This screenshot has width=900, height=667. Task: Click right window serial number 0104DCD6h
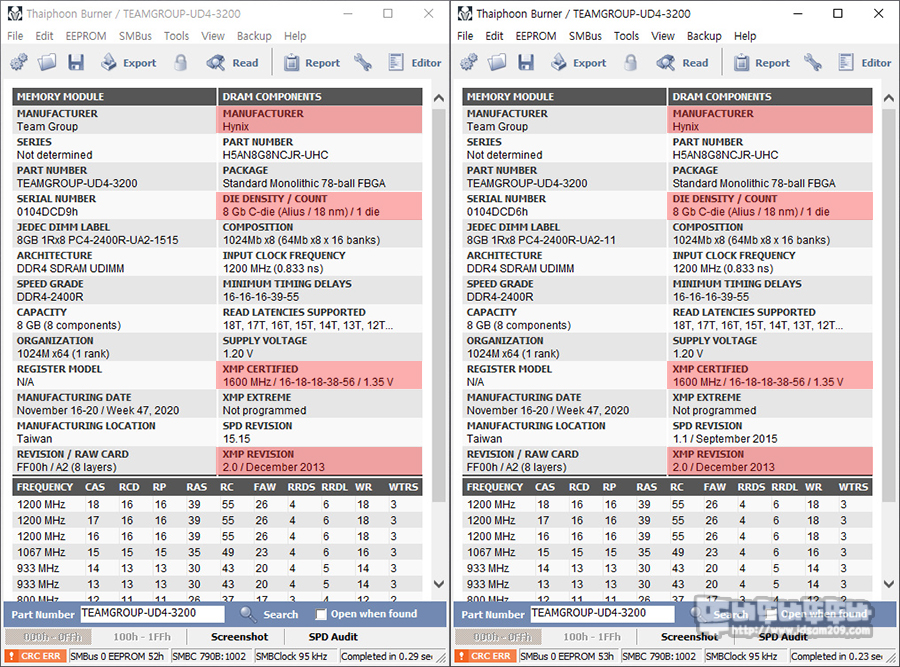497,211
